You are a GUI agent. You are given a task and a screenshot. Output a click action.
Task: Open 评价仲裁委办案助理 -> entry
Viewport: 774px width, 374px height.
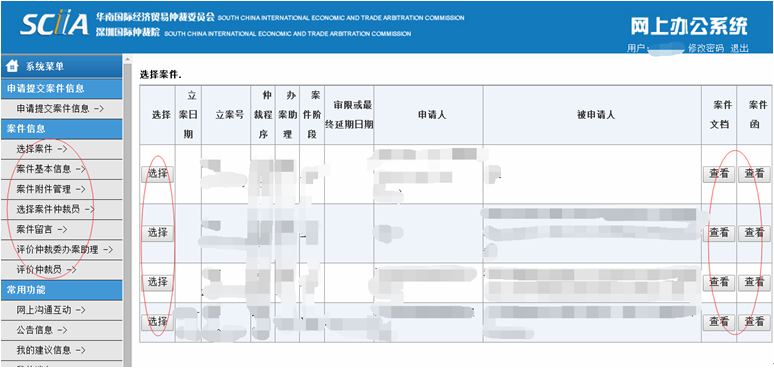pyautogui.click(x=61, y=250)
